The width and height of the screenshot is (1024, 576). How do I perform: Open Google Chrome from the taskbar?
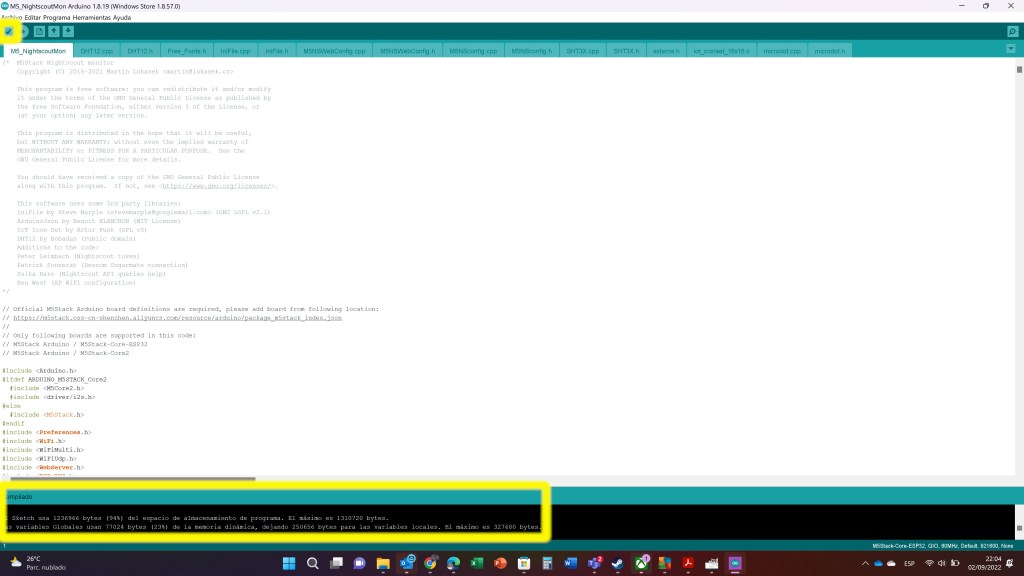[x=429, y=564]
